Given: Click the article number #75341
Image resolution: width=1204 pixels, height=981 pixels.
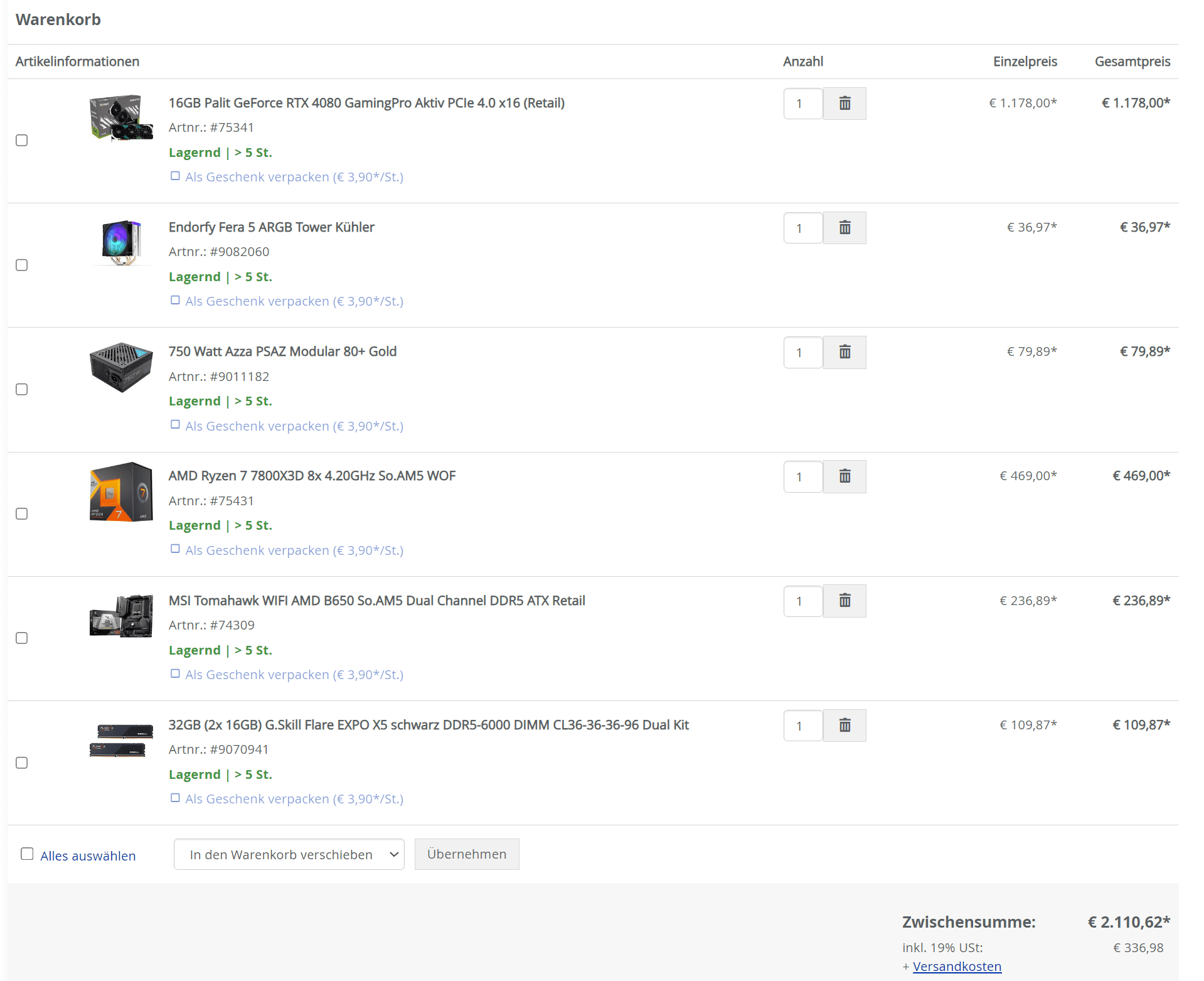Looking at the screenshot, I should 232,127.
